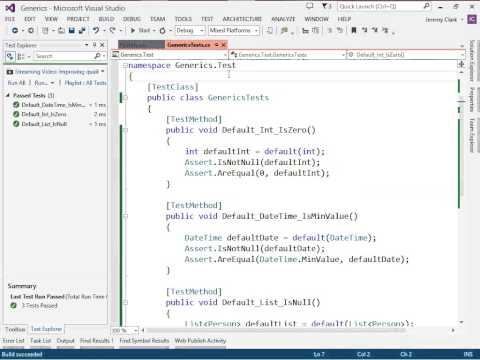The width and height of the screenshot is (480, 360).
Task: Collapse Default_Int_IsZero method outline
Action: pos(125,130)
